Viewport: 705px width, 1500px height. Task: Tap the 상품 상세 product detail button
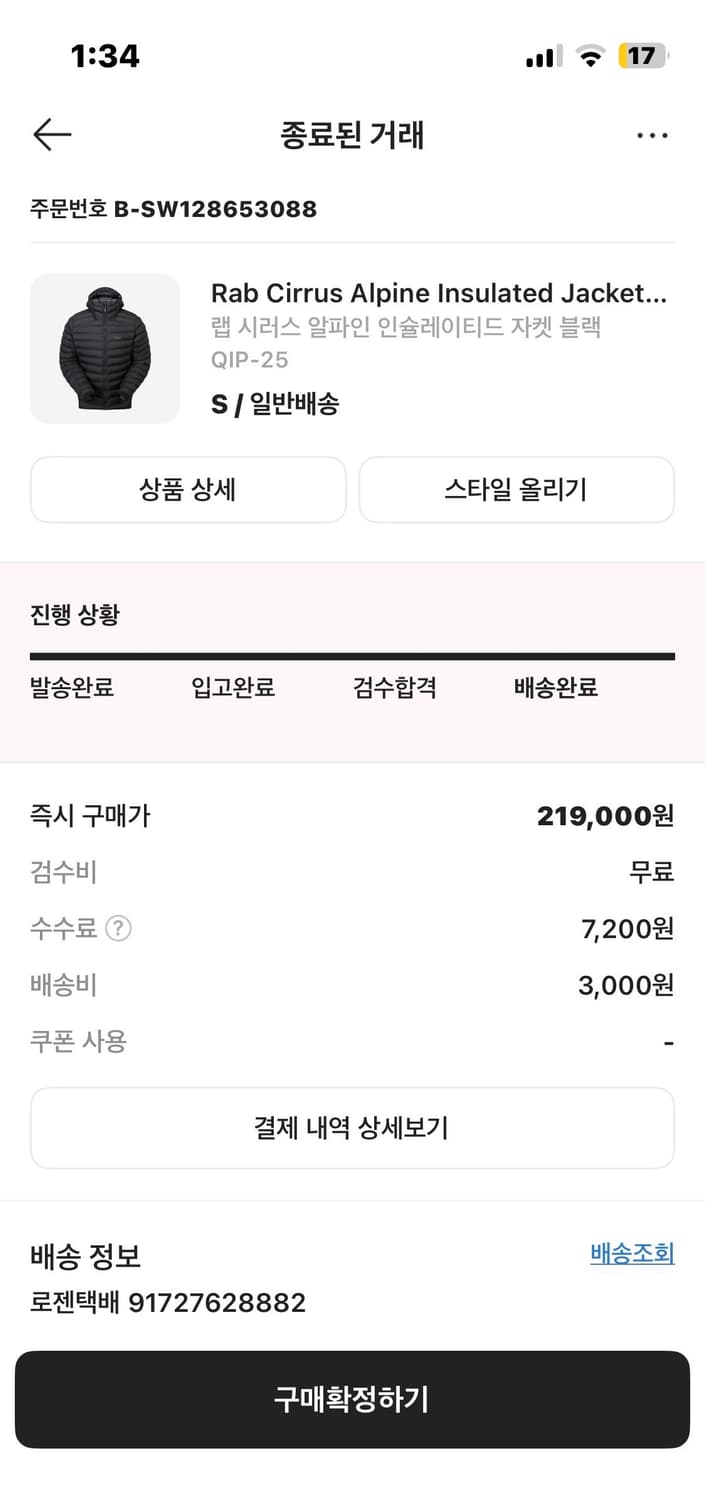point(188,490)
